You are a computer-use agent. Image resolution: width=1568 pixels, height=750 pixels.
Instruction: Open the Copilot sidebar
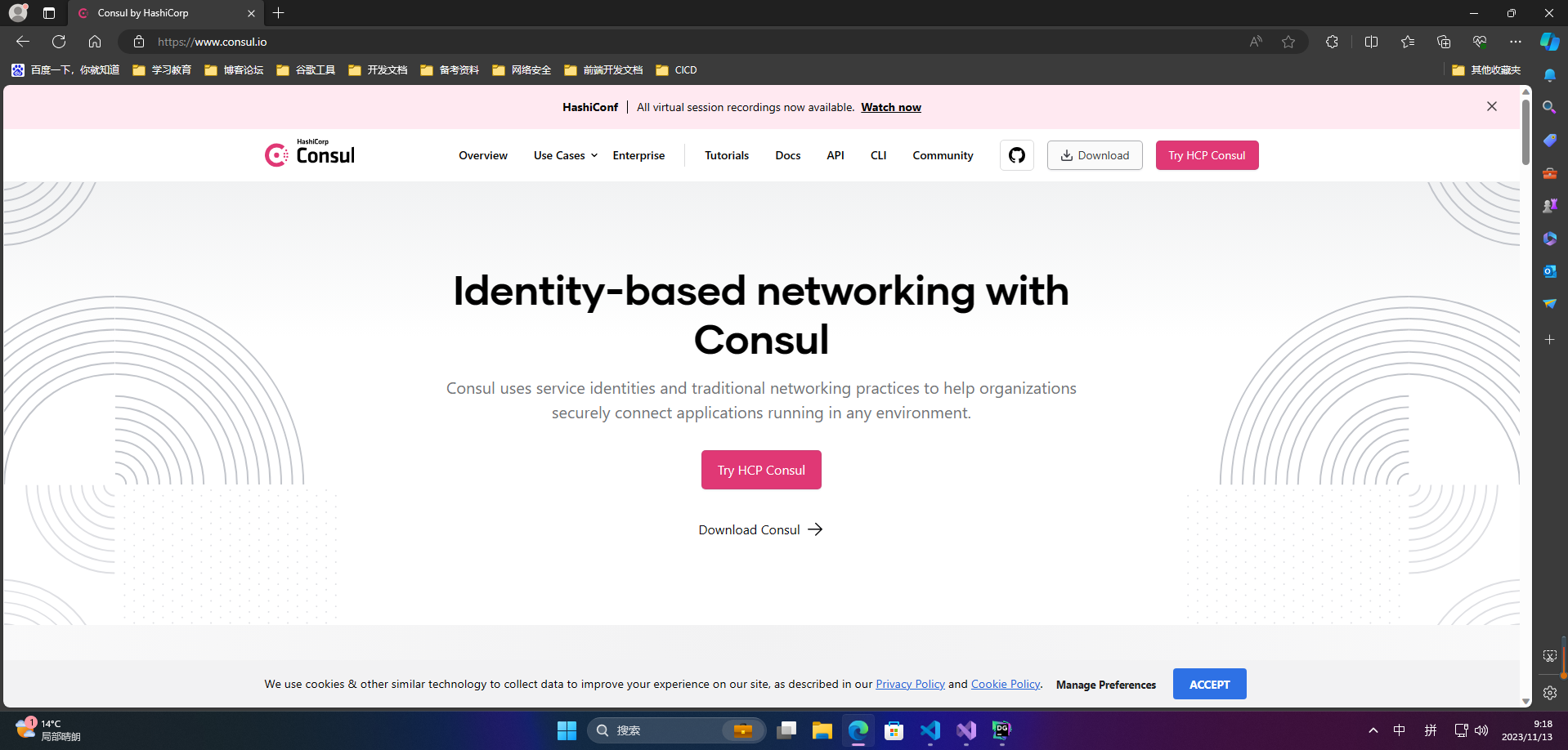pyautogui.click(x=1550, y=42)
